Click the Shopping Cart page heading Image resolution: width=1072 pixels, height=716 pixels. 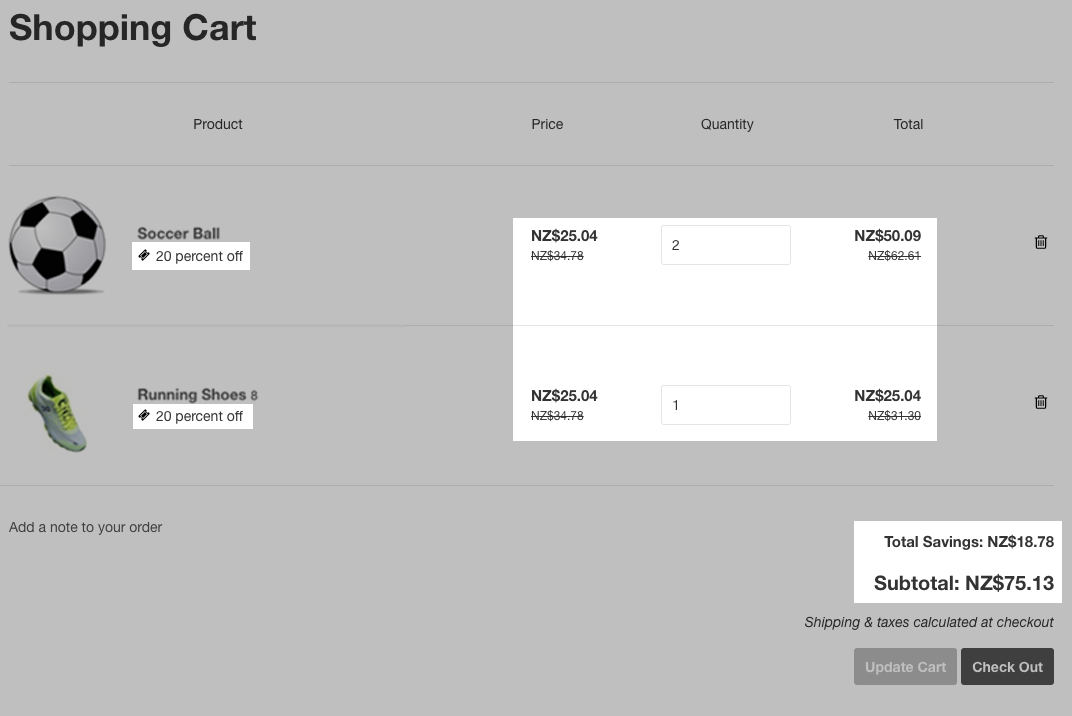(133, 28)
